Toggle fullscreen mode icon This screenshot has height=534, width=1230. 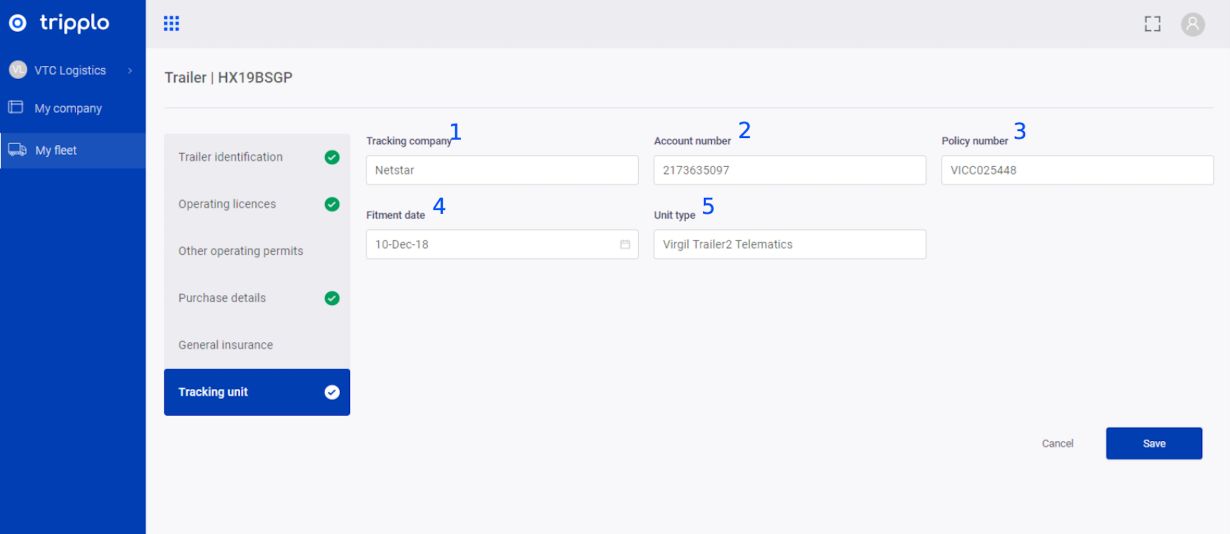tap(1152, 24)
